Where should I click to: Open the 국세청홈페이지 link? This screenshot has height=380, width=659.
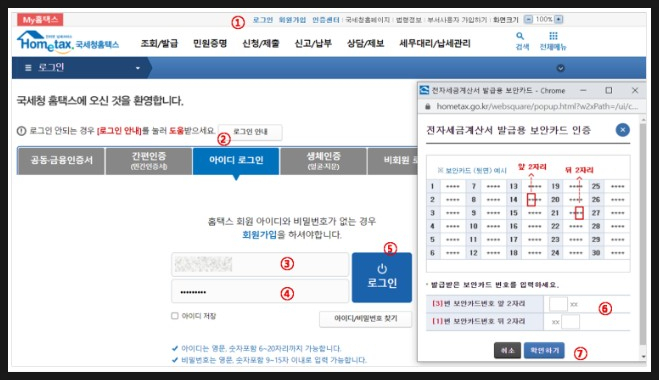click(367, 20)
